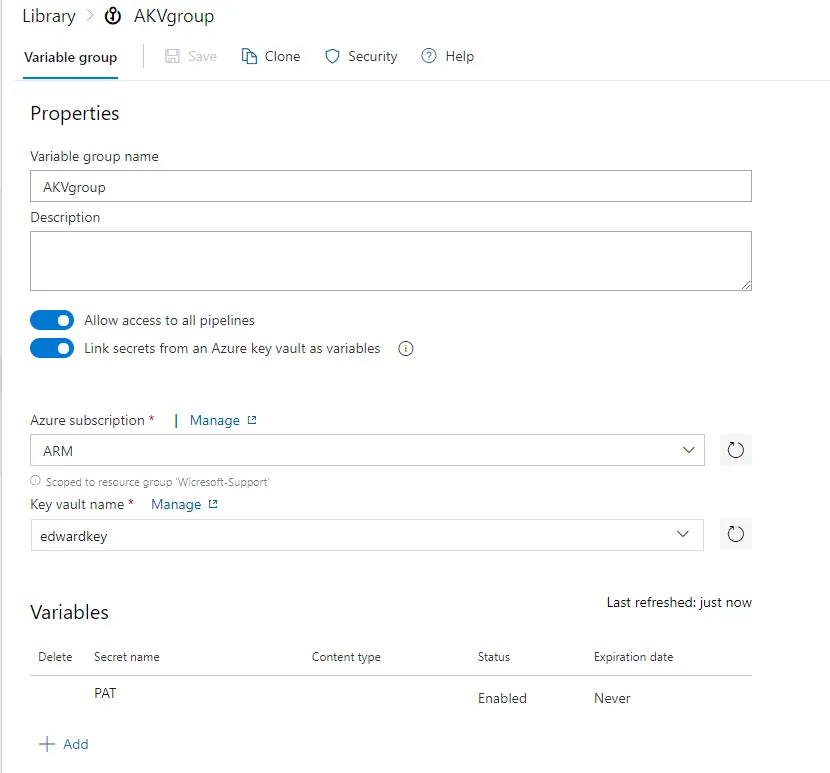
Task: Refresh the Azure subscription list
Action: pos(735,450)
